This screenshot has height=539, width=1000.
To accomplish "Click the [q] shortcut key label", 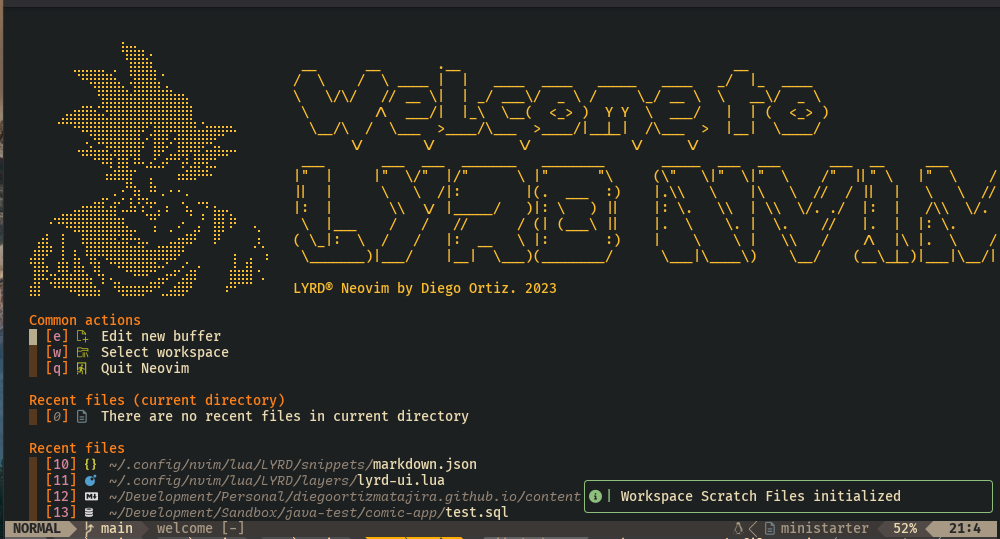I will 57,368.
